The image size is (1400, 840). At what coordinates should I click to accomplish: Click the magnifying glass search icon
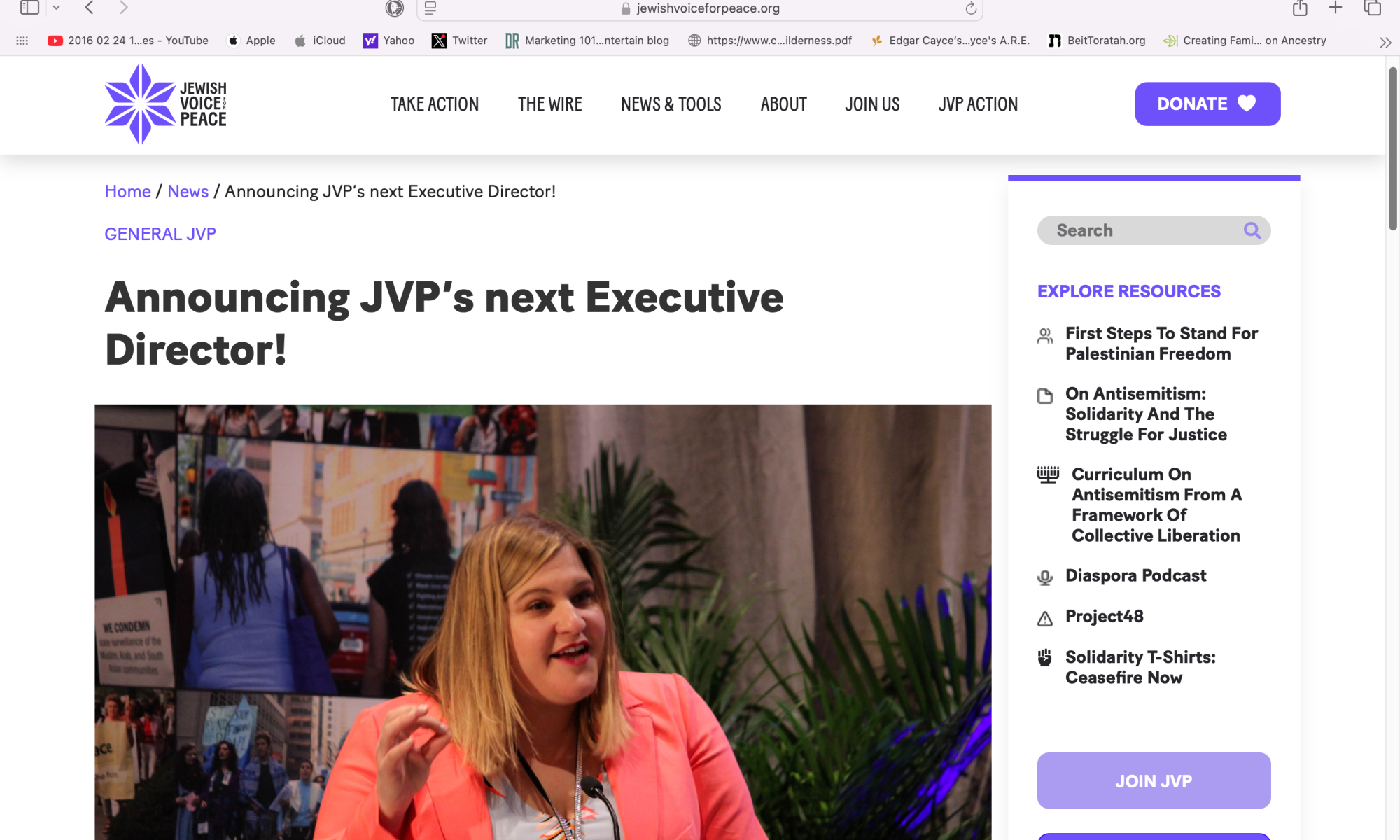click(x=1252, y=230)
